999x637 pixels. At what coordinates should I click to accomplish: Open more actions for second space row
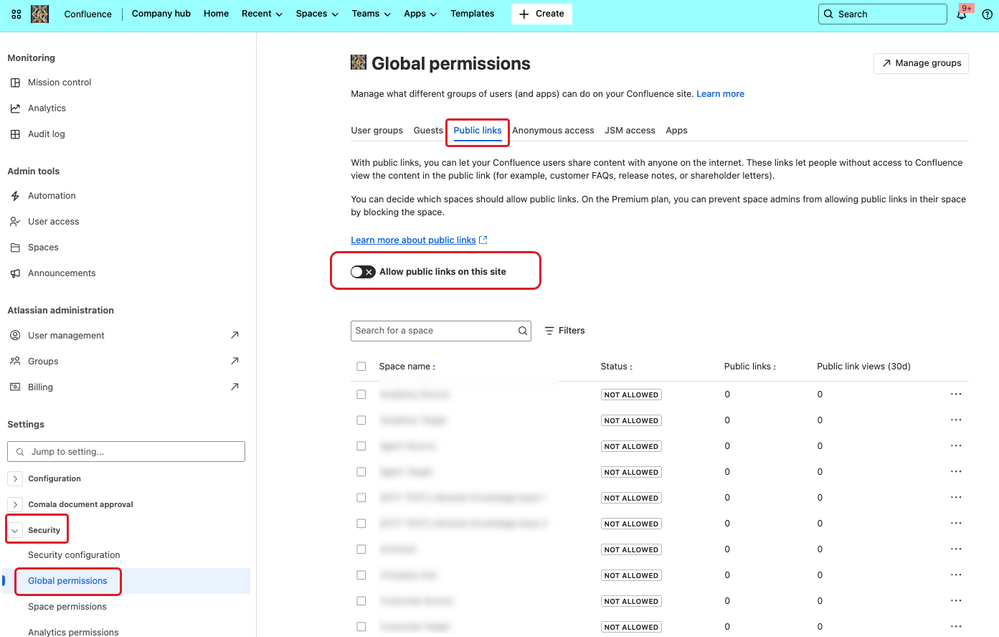(956, 420)
